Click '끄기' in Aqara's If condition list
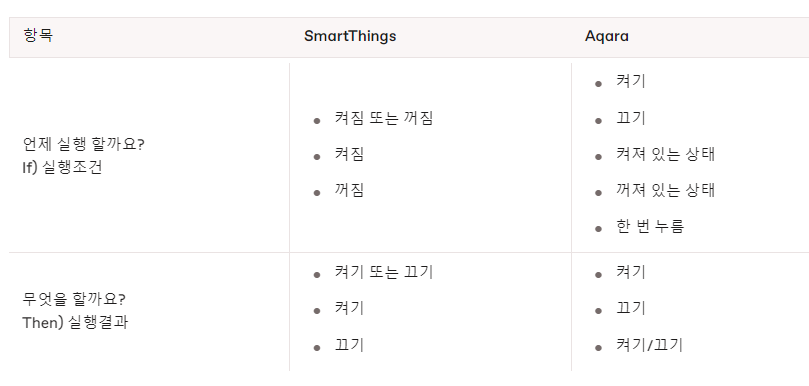Screen dimensions: 809x386 click(630, 118)
